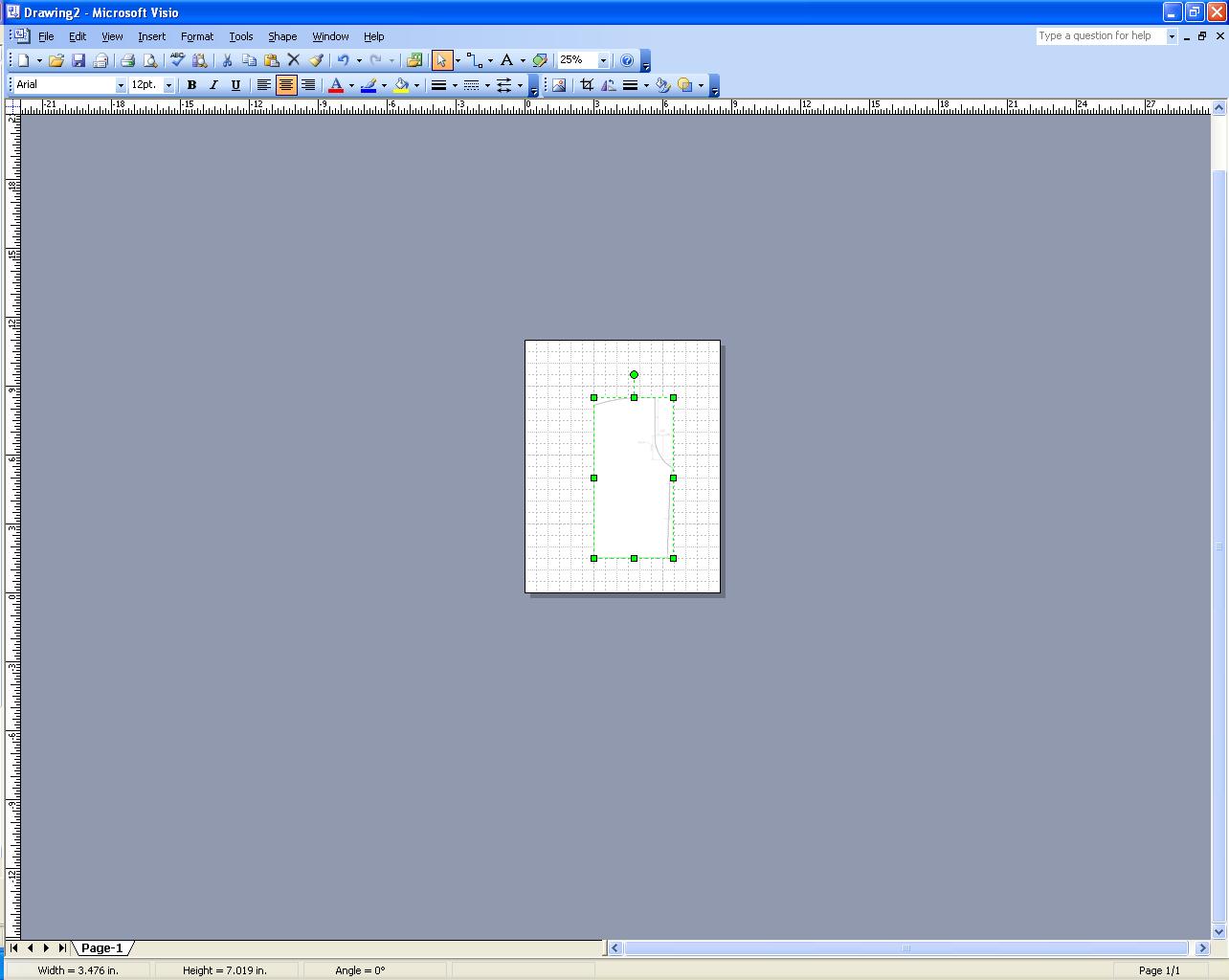Click the Delete X icon

pyautogui.click(x=294, y=60)
